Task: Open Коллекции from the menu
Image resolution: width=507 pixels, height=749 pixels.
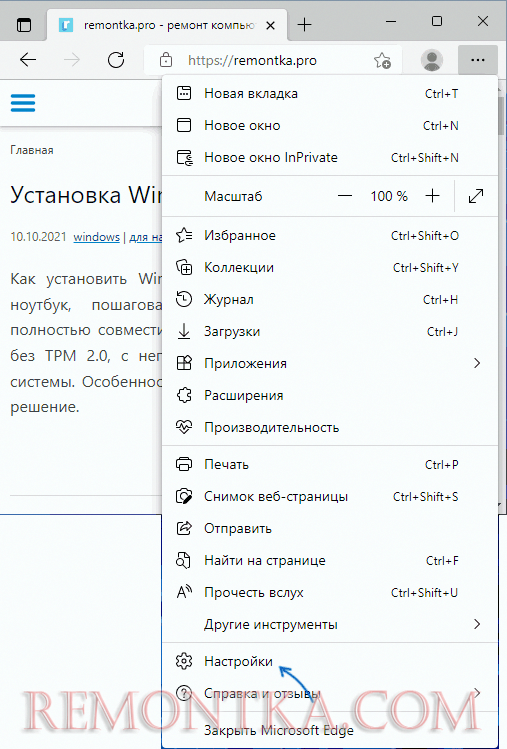Action: (x=330, y=268)
